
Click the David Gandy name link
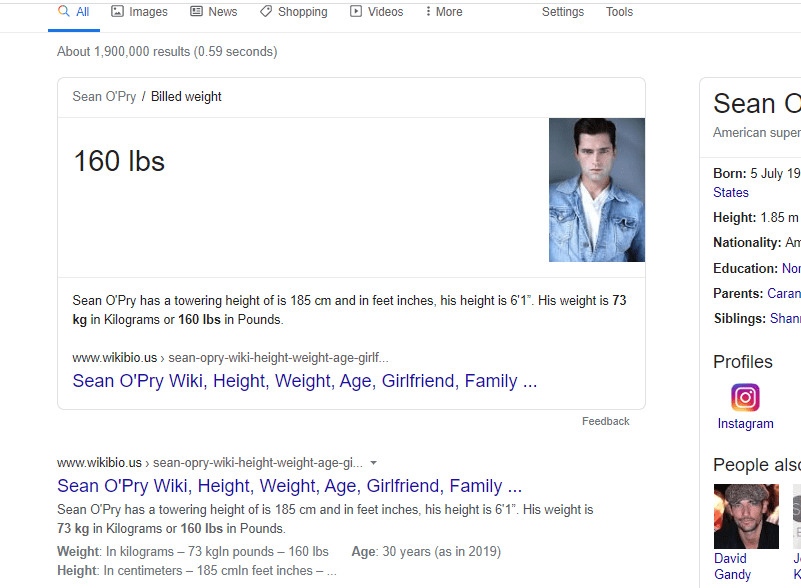tap(733, 567)
